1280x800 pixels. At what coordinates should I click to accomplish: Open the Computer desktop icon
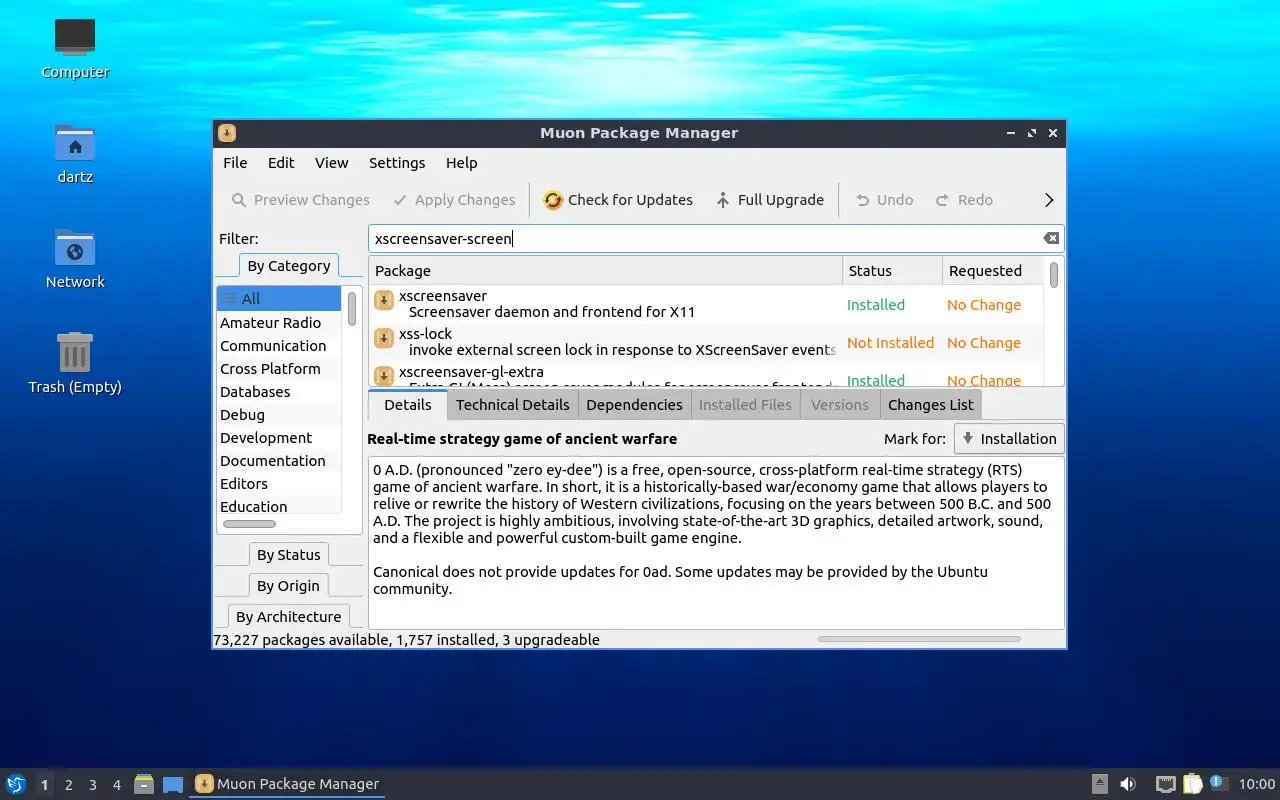click(75, 47)
